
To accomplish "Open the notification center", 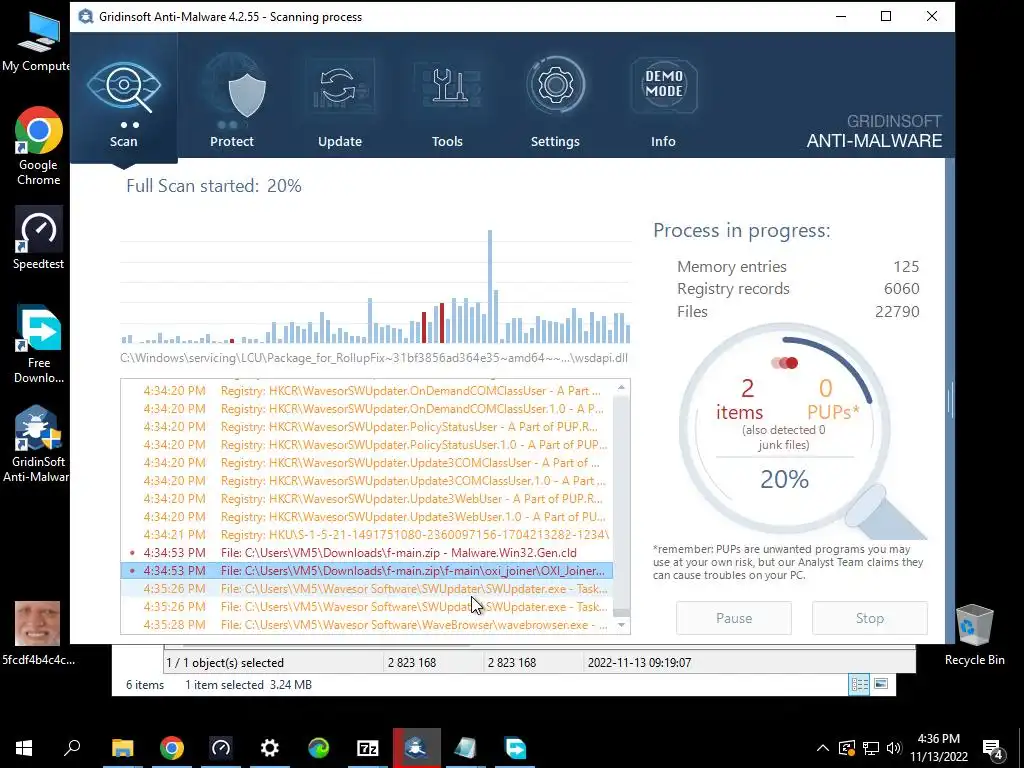I will click(993, 748).
